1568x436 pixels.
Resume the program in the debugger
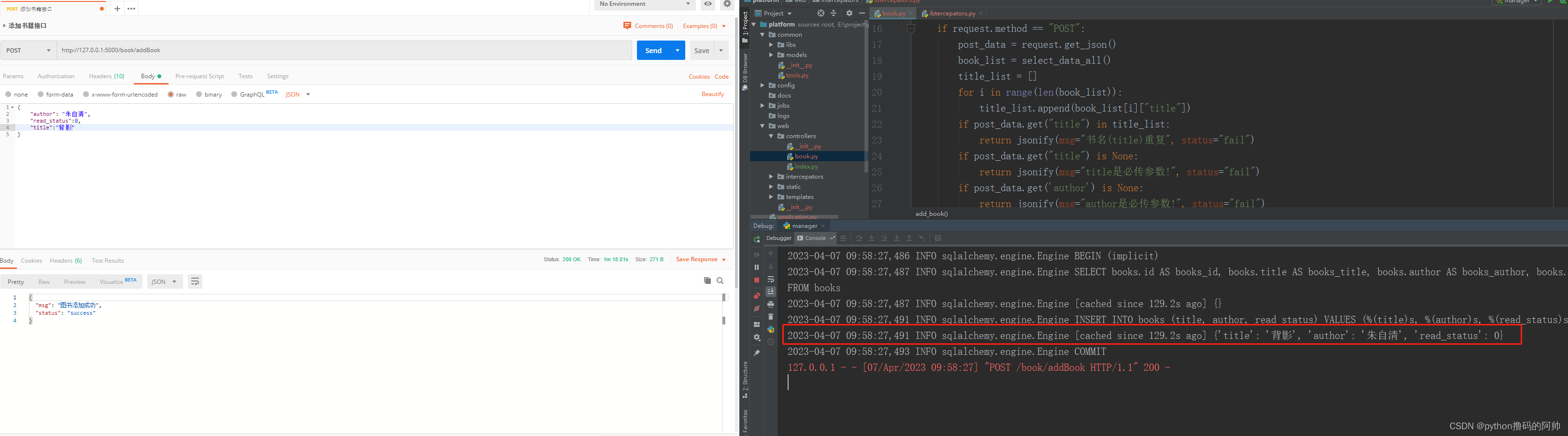pyautogui.click(x=757, y=254)
